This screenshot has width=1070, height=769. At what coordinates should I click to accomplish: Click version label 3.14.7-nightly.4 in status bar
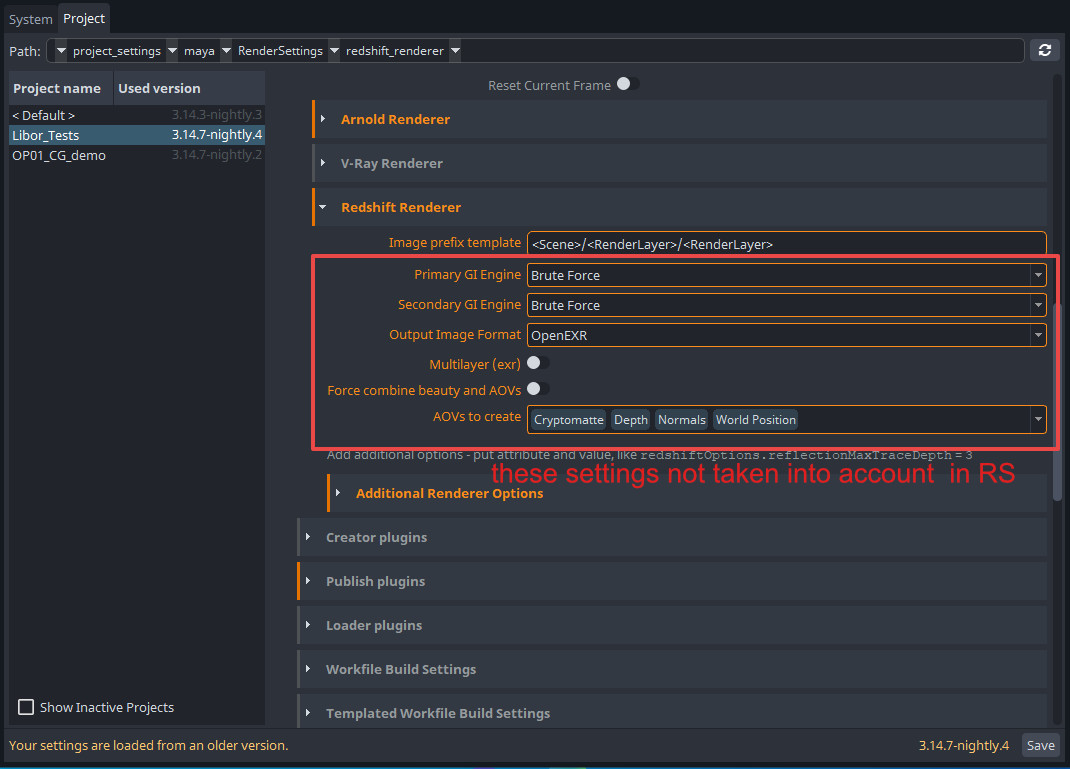pos(964,745)
